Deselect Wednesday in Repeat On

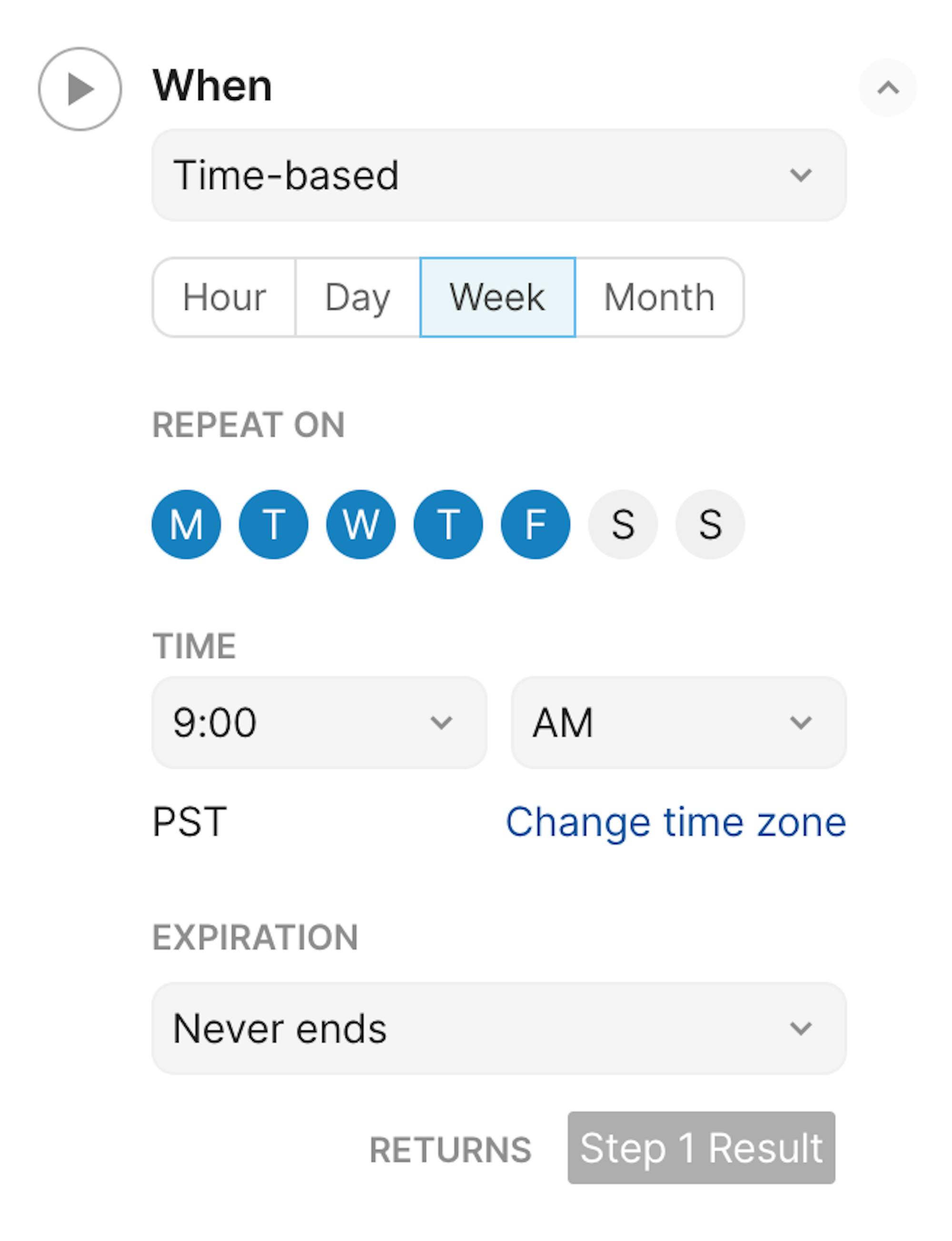click(x=361, y=524)
